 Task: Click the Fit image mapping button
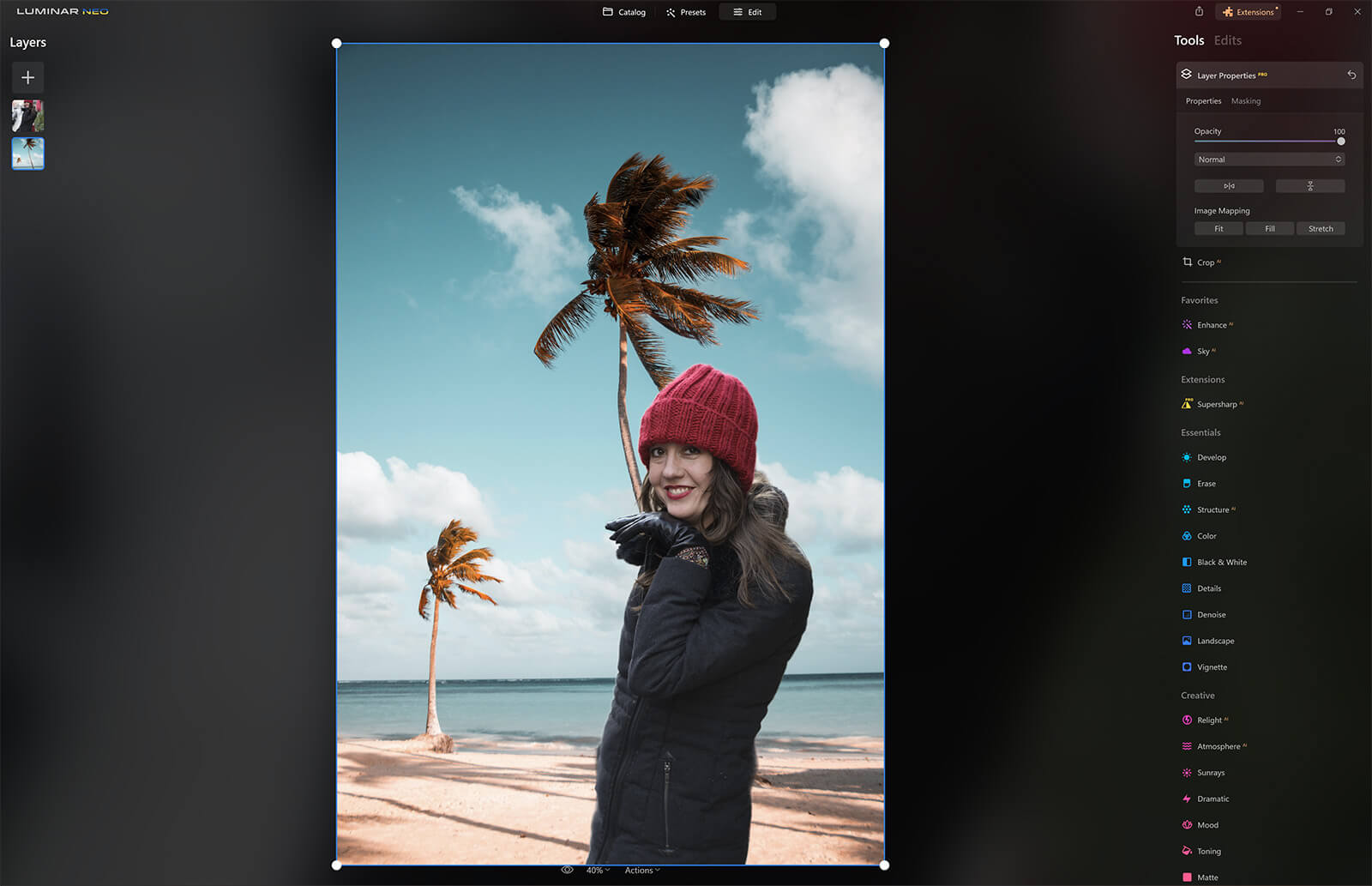(x=1219, y=229)
